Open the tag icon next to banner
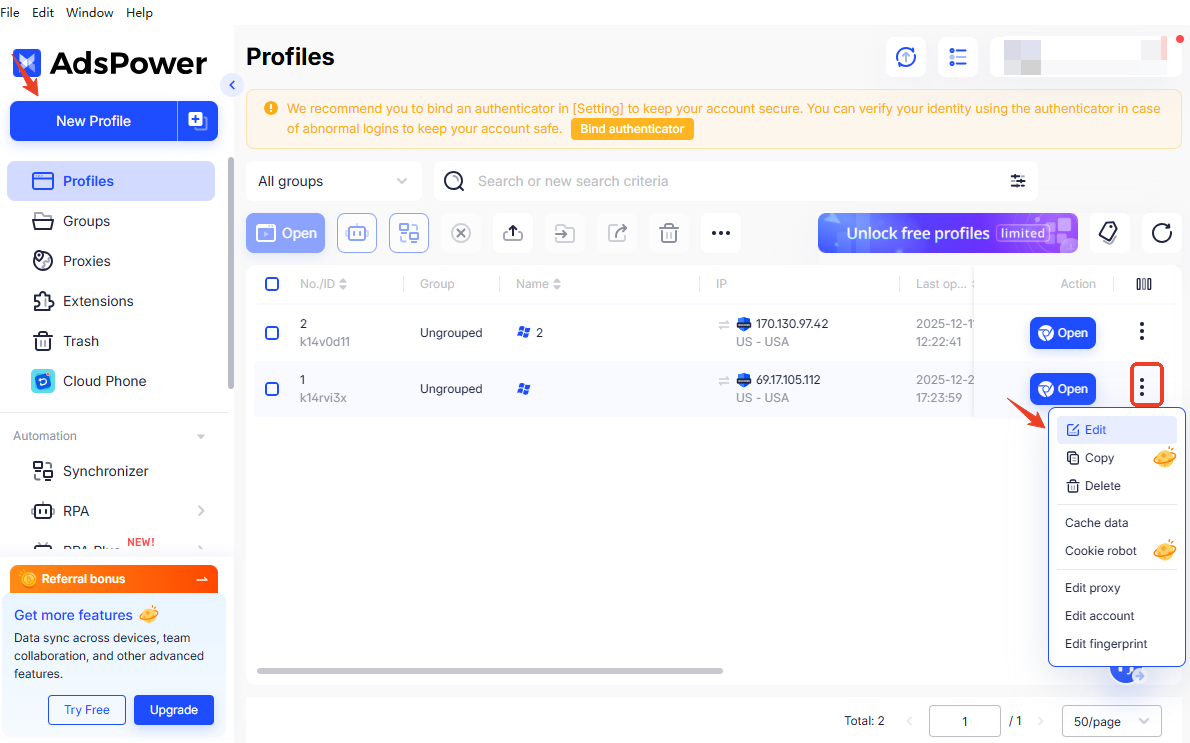Screen dimensions: 1190x743 tap(1107, 233)
